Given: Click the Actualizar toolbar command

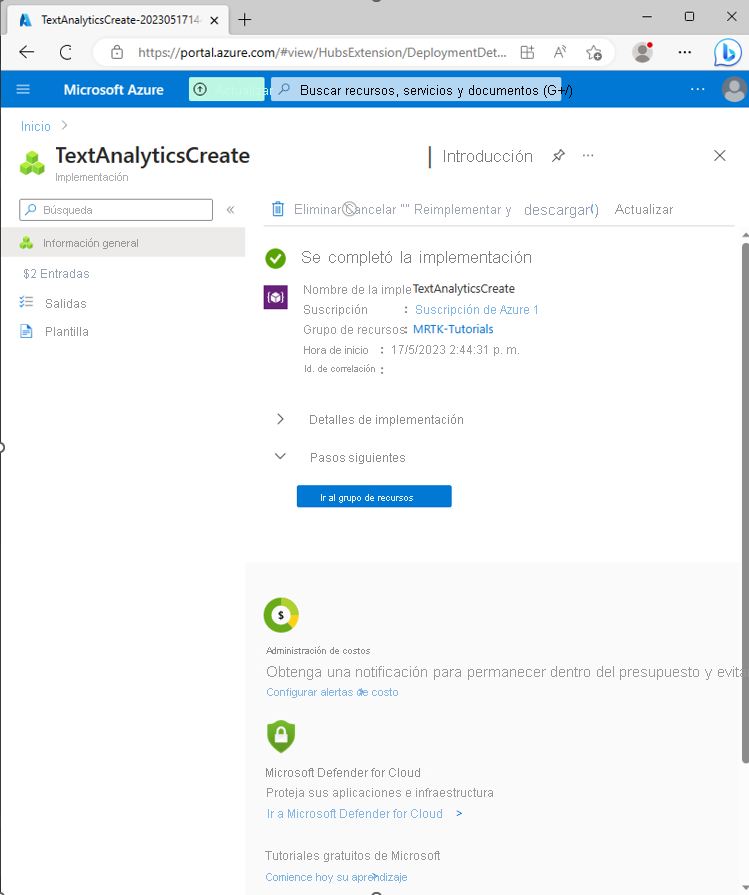Looking at the screenshot, I should 644,209.
